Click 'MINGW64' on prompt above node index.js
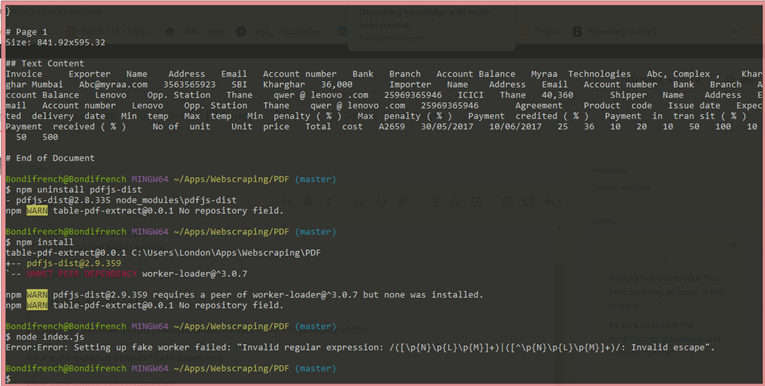Viewport: 765px width, 386px height. coord(150,326)
